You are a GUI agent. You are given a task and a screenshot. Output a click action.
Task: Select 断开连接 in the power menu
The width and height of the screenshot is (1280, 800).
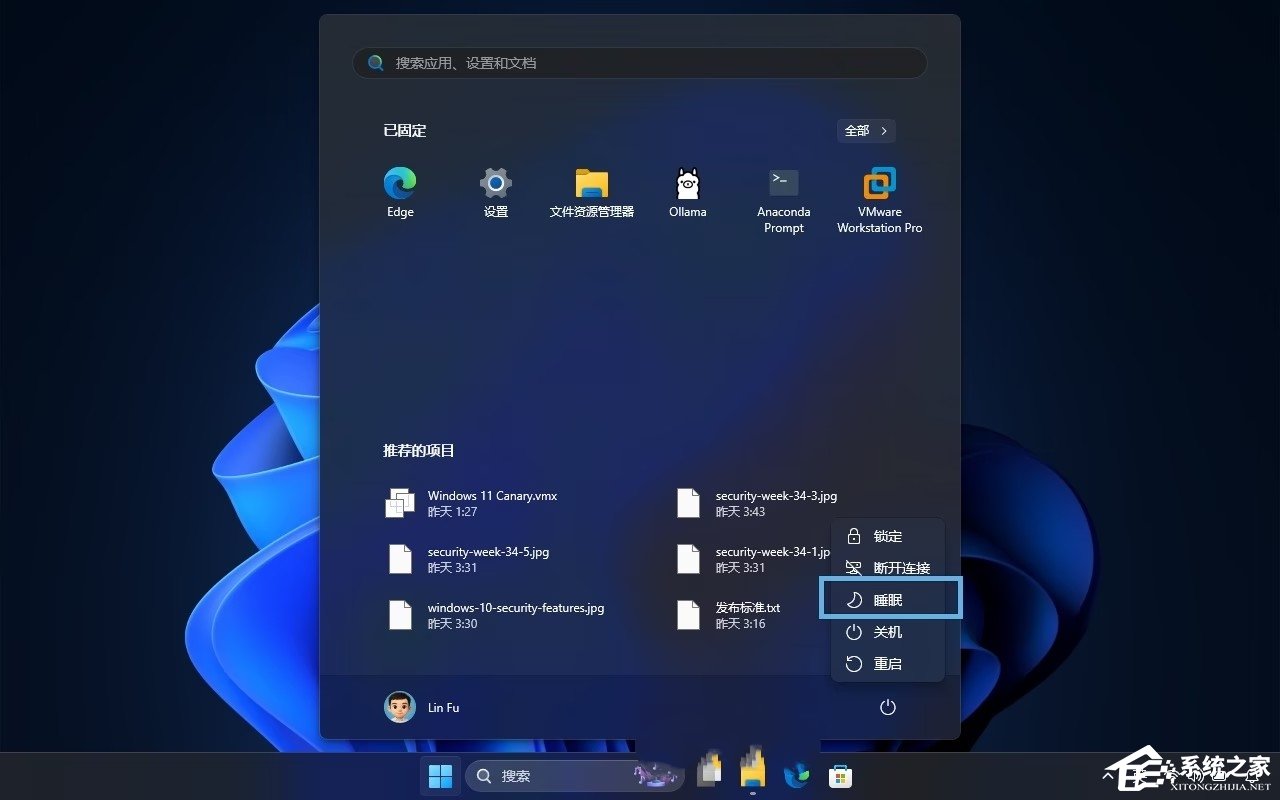point(888,567)
